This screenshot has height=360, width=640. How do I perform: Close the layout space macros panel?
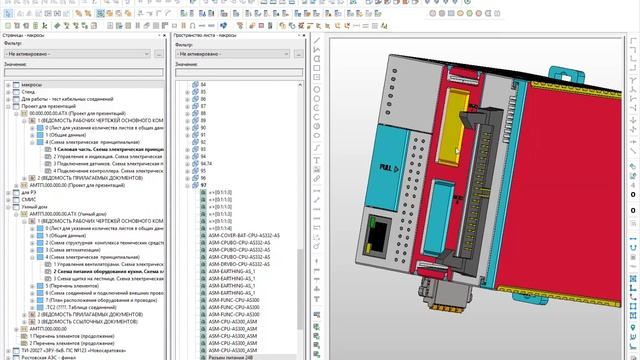click(x=304, y=36)
